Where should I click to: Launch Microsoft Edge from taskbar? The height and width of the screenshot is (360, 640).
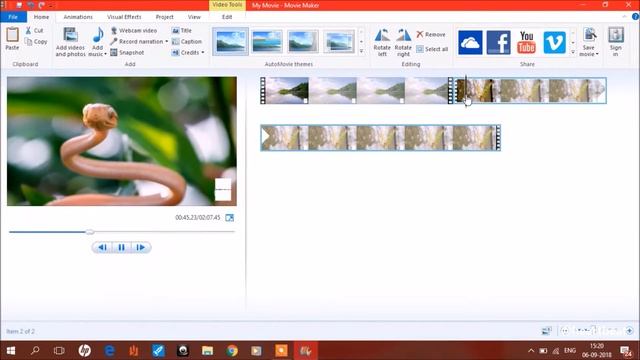point(109,351)
